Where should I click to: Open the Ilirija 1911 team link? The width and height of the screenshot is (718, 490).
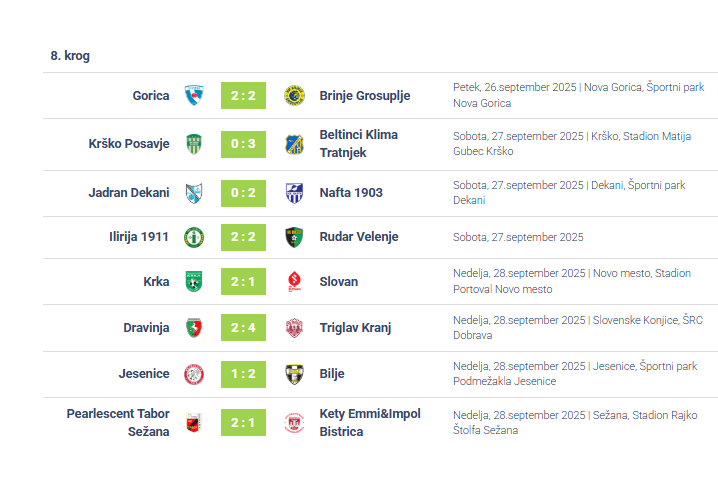(x=139, y=237)
